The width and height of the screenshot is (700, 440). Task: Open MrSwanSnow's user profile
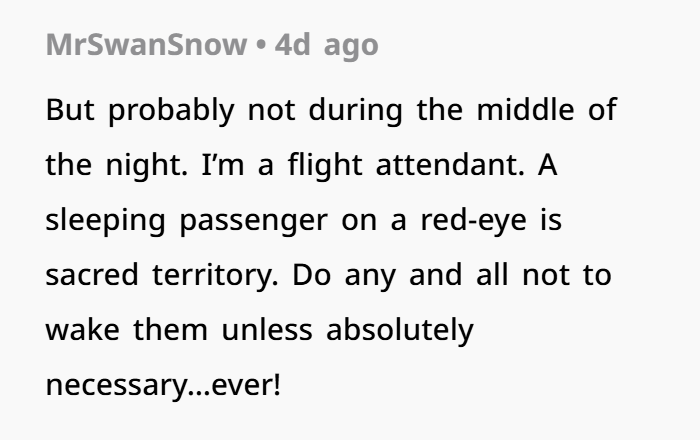tap(146, 45)
